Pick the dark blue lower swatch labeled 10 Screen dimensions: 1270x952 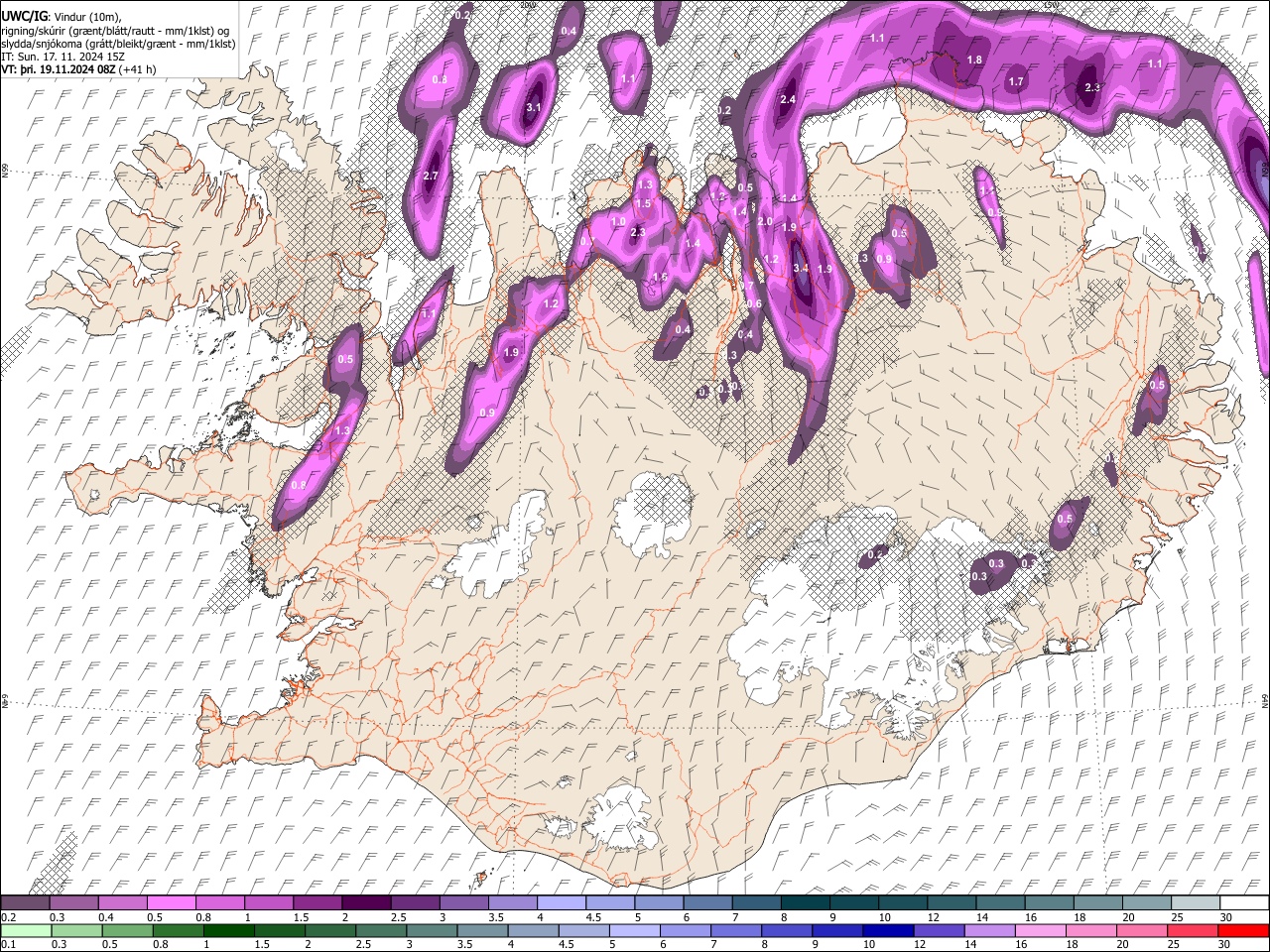click(888, 930)
